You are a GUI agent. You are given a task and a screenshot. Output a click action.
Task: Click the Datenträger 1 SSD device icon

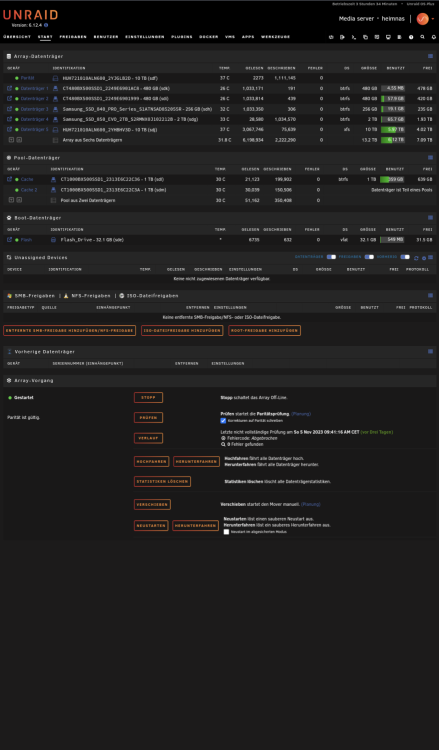click(55, 88)
